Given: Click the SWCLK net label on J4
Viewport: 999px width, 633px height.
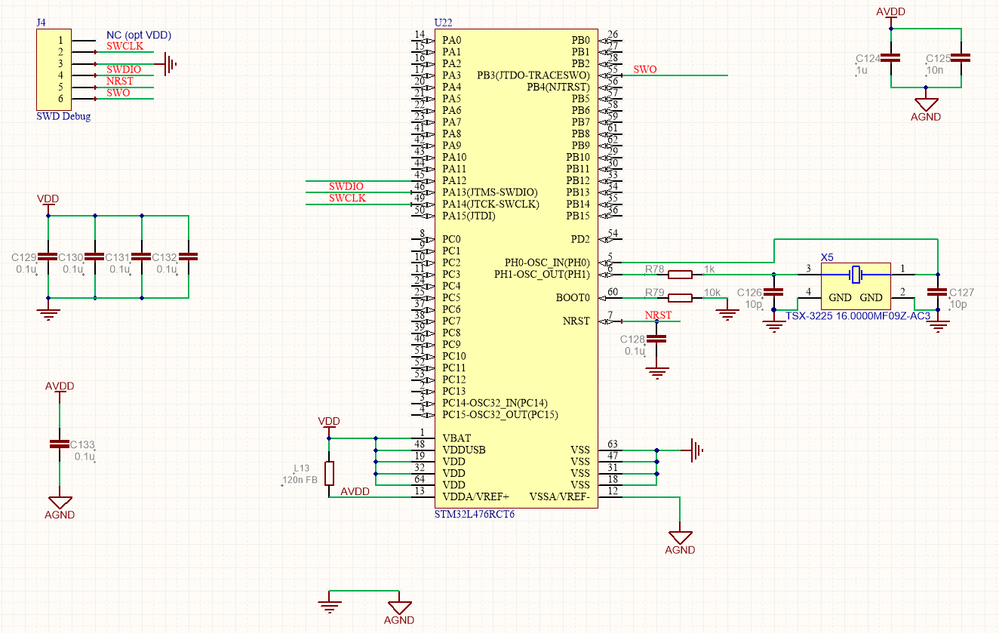Looking at the screenshot, I should (x=125, y=46).
